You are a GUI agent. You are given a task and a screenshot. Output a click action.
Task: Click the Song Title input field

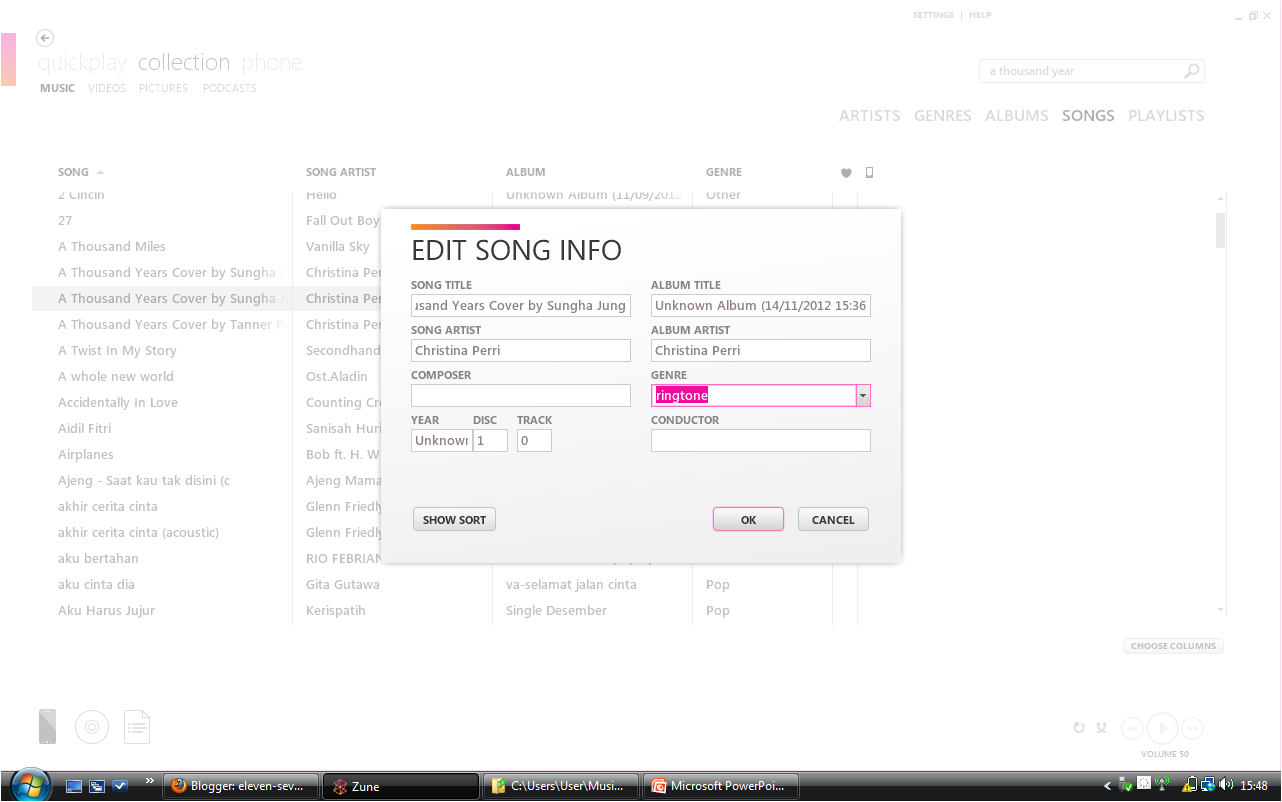coord(521,306)
